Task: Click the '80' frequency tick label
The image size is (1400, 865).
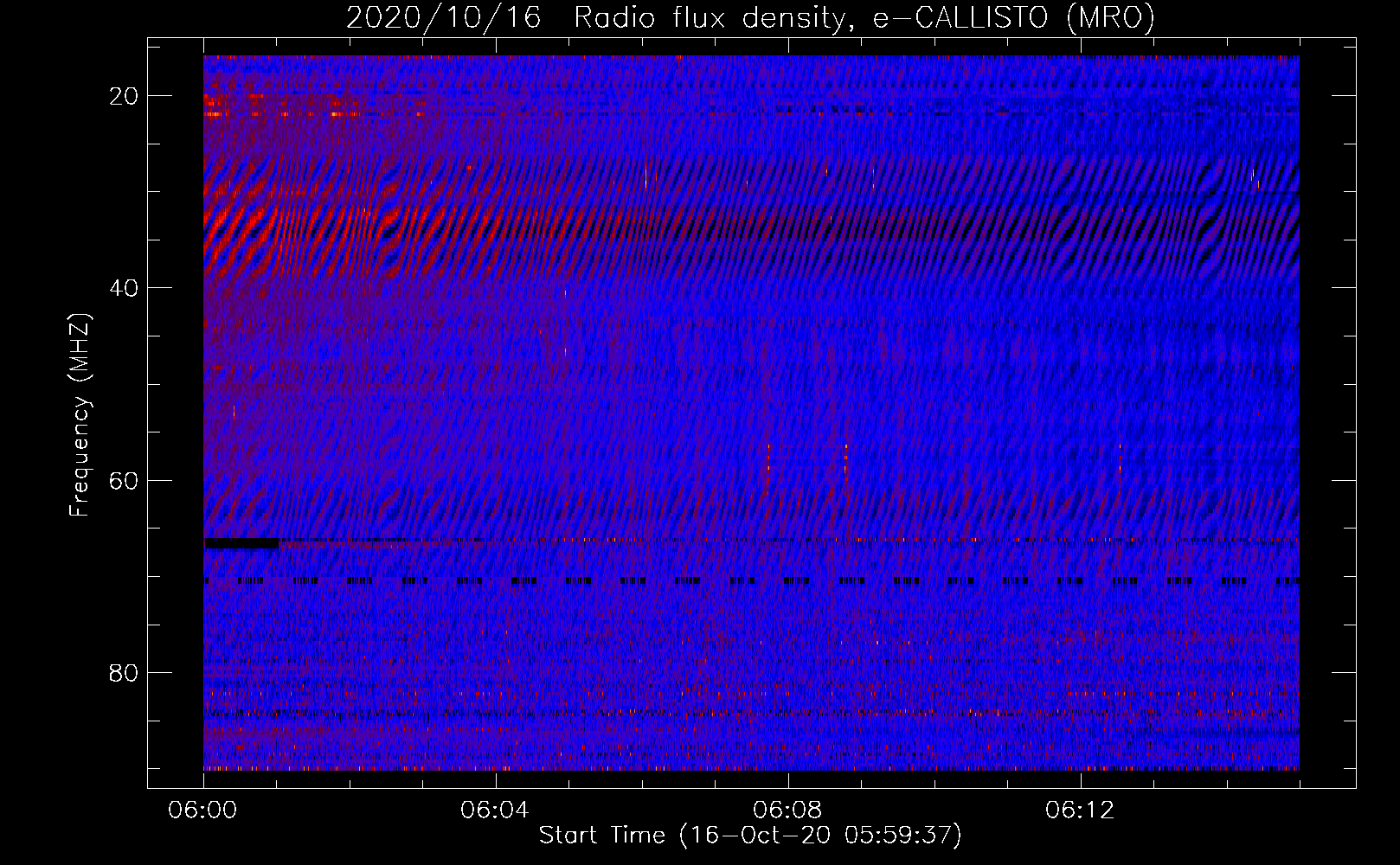Action: [x=124, y=672]
